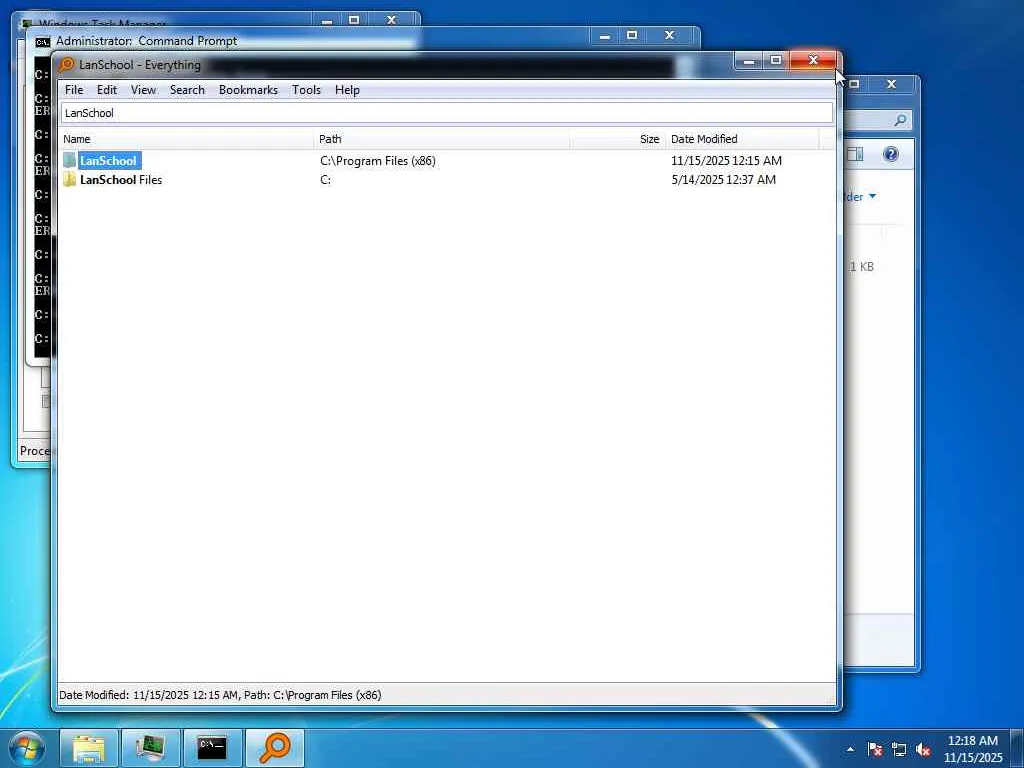This screenshot has width=1024, height=768.
Task: Click date 11/15/2025 12:15 AM cell
Action: point(726,161)
